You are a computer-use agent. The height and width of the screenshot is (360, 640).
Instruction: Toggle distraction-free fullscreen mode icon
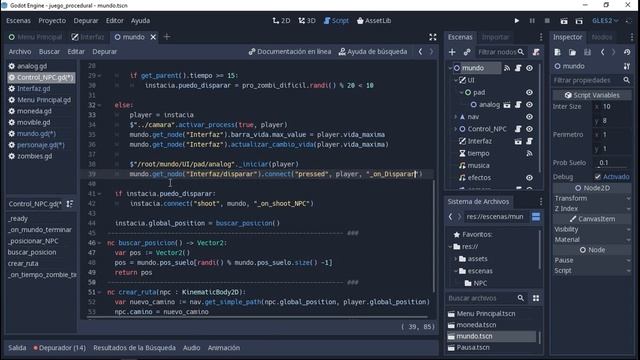(433, 37)
